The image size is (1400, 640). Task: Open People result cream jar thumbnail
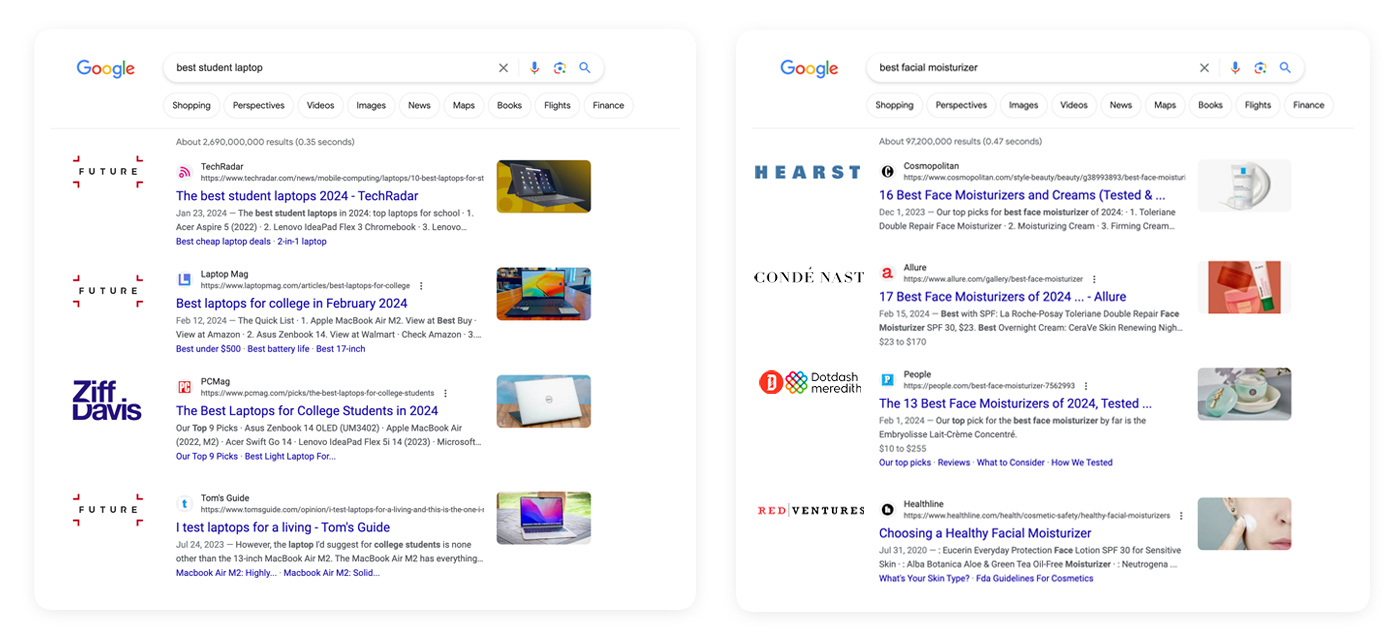coord(1244,394)
